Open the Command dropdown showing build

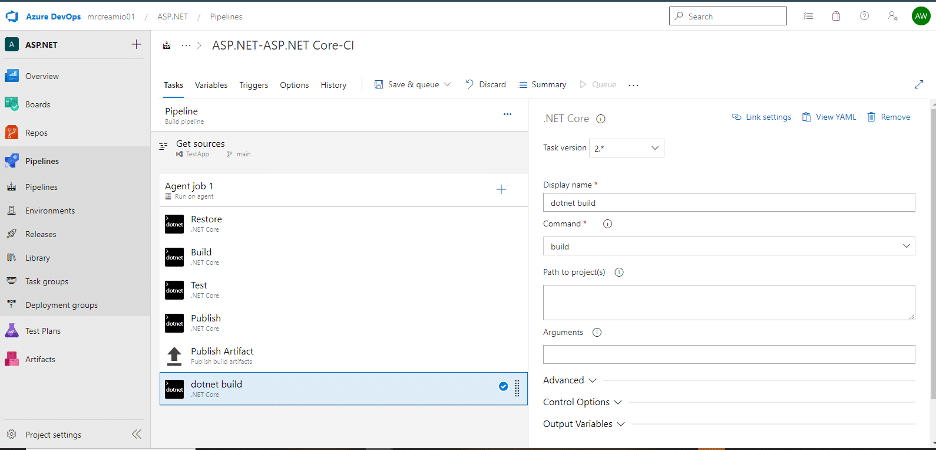pyautogui.click(x=729, y=246)
